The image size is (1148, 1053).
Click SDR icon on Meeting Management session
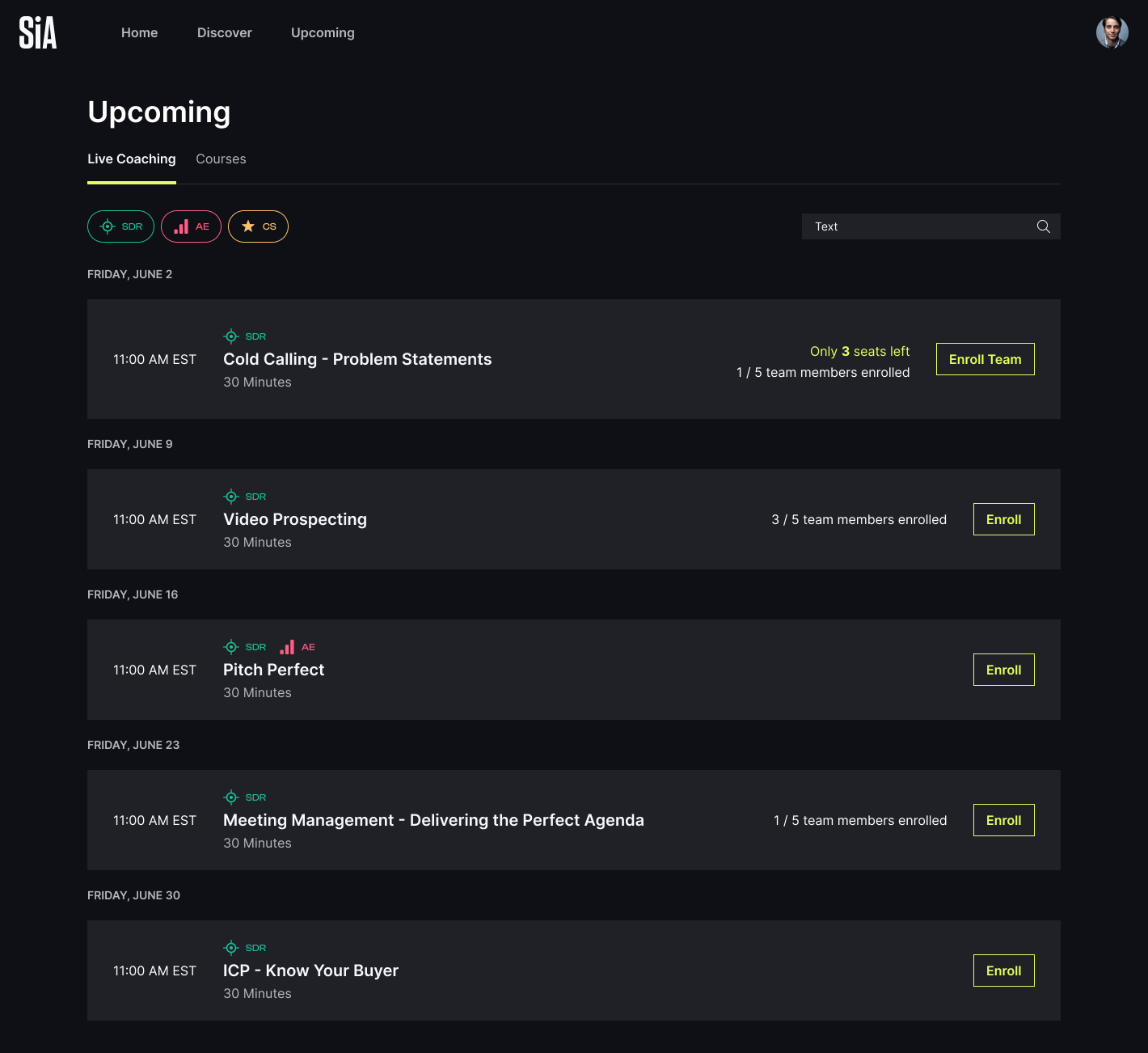coord(231,797)
